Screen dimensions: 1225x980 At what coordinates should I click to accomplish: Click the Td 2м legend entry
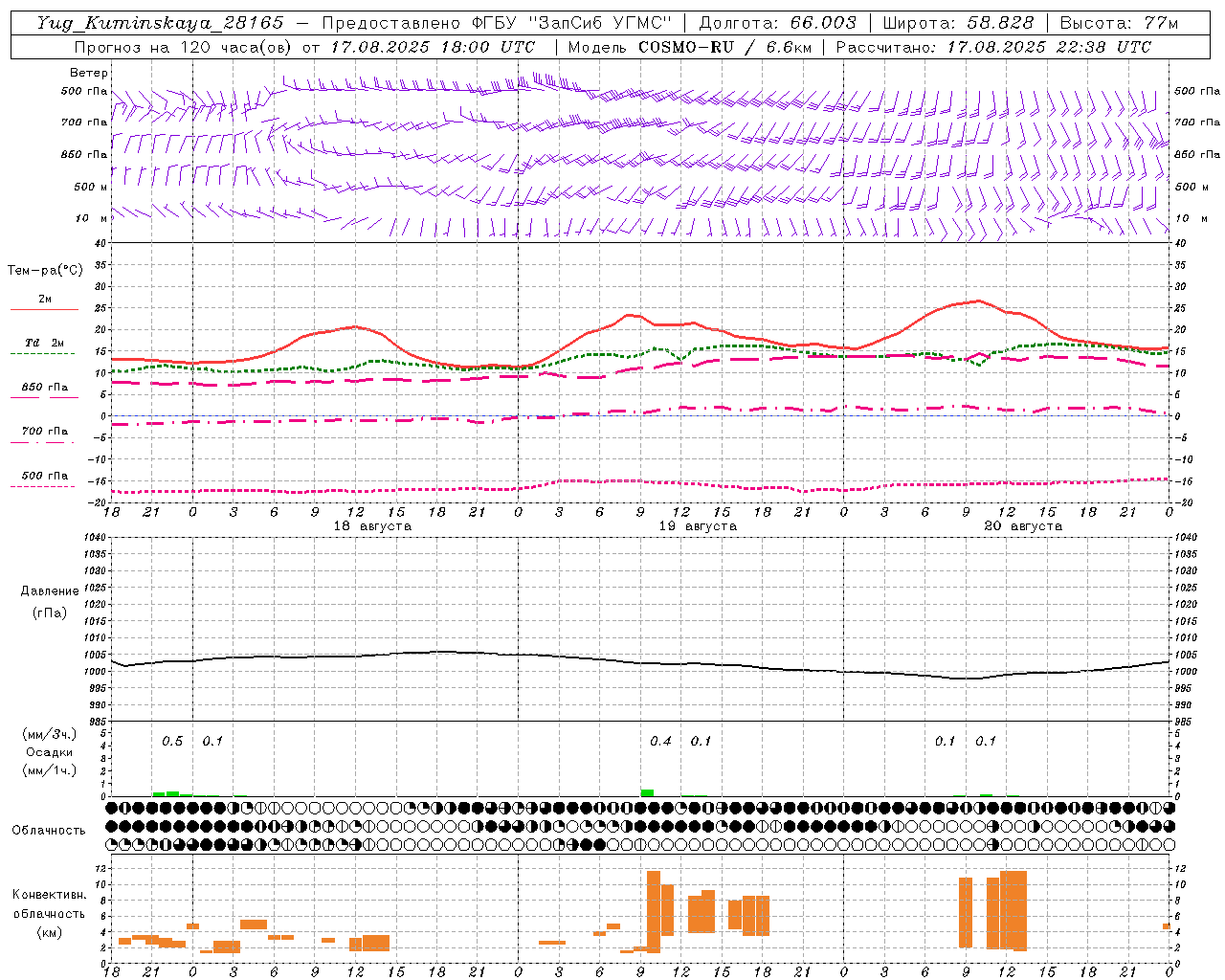pyautogui.click(x=45, y=343)
